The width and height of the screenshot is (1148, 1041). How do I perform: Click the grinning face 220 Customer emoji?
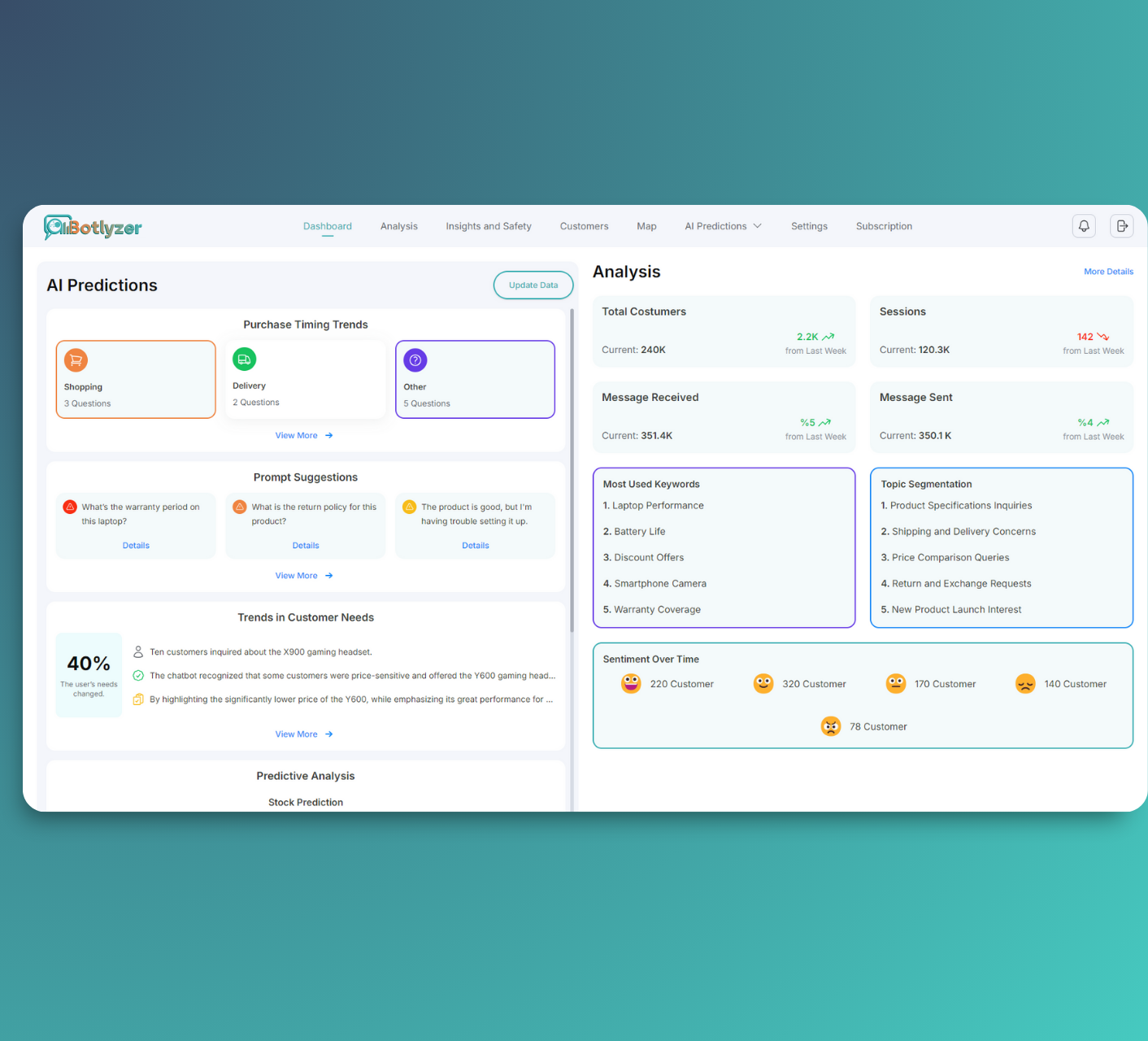(x=631, y=684)
